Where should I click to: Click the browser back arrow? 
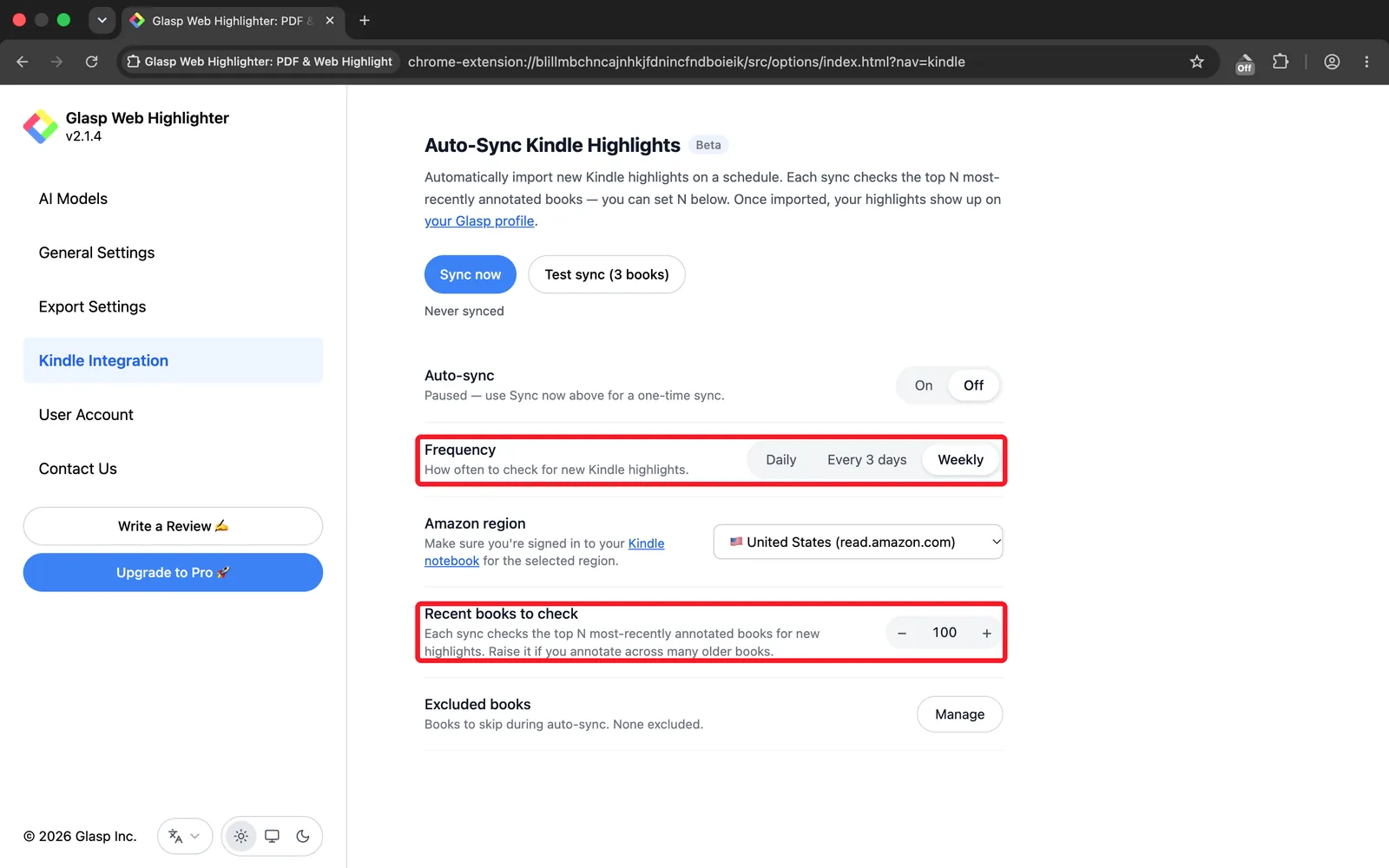click(x=23, y=62)
